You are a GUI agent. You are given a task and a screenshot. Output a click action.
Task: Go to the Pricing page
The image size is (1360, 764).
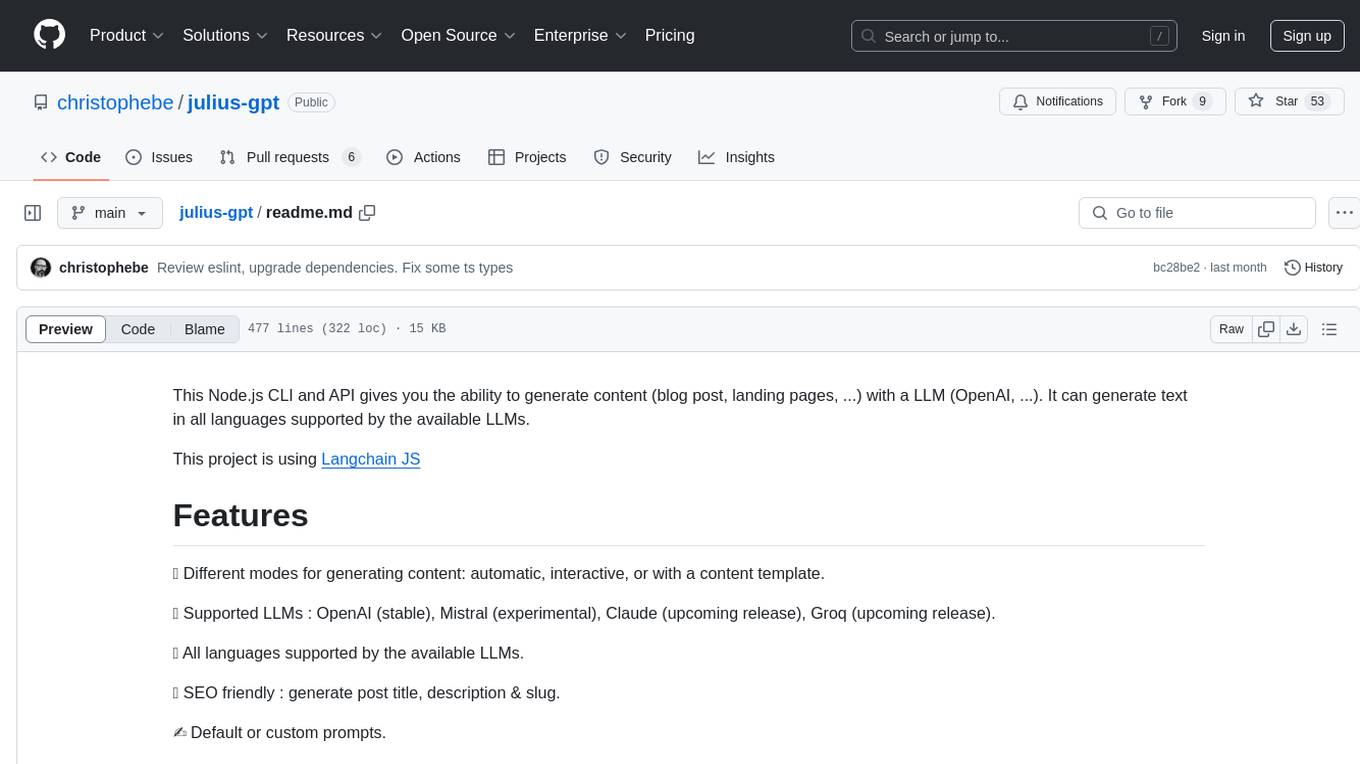pos(670,35)
